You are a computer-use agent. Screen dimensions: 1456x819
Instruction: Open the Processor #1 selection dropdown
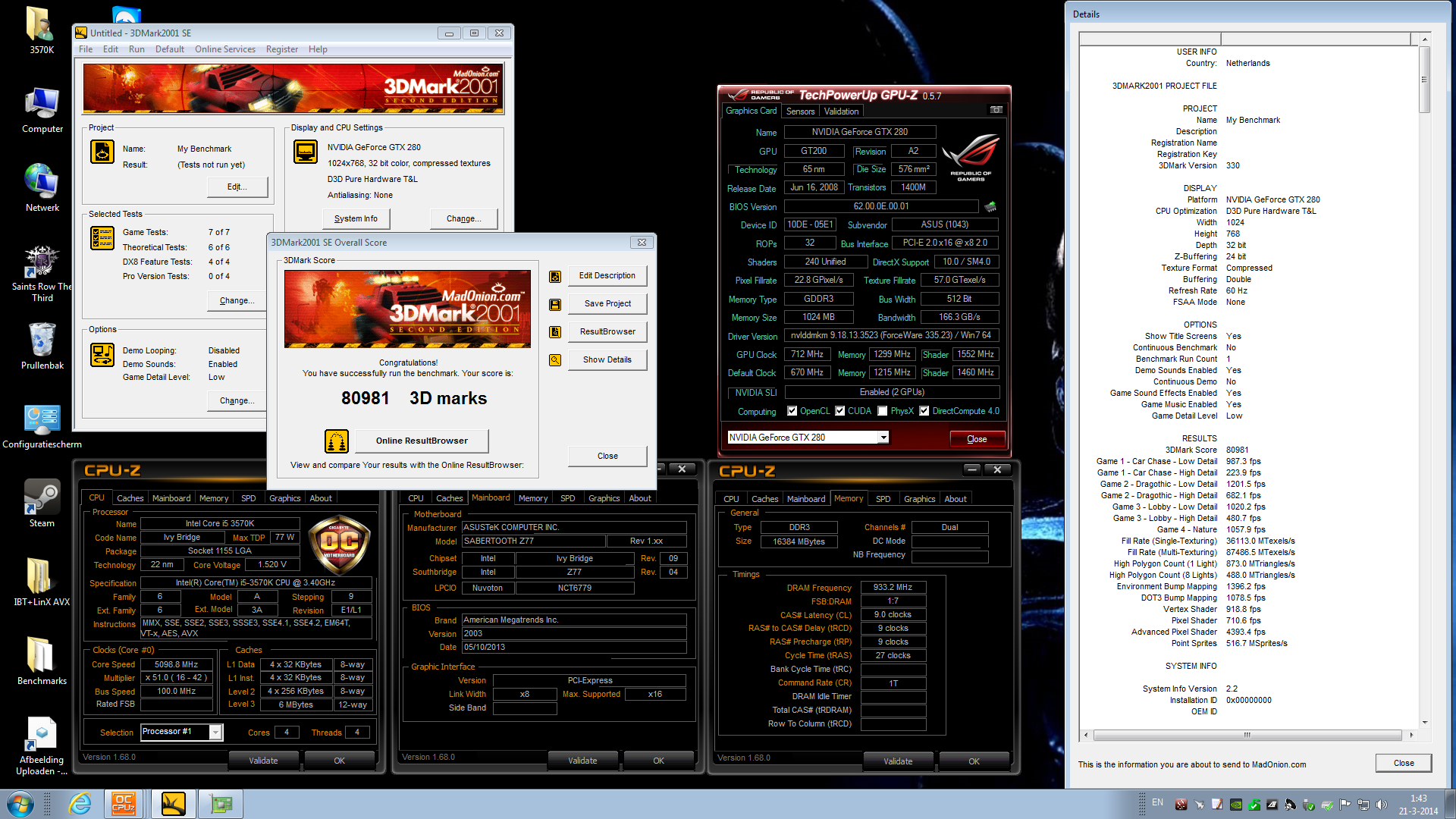[x=215, y=732]
